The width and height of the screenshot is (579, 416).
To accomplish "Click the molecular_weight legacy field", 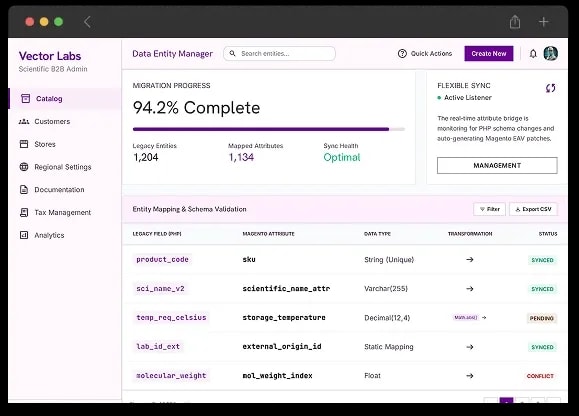I will (x=171, y=376).
